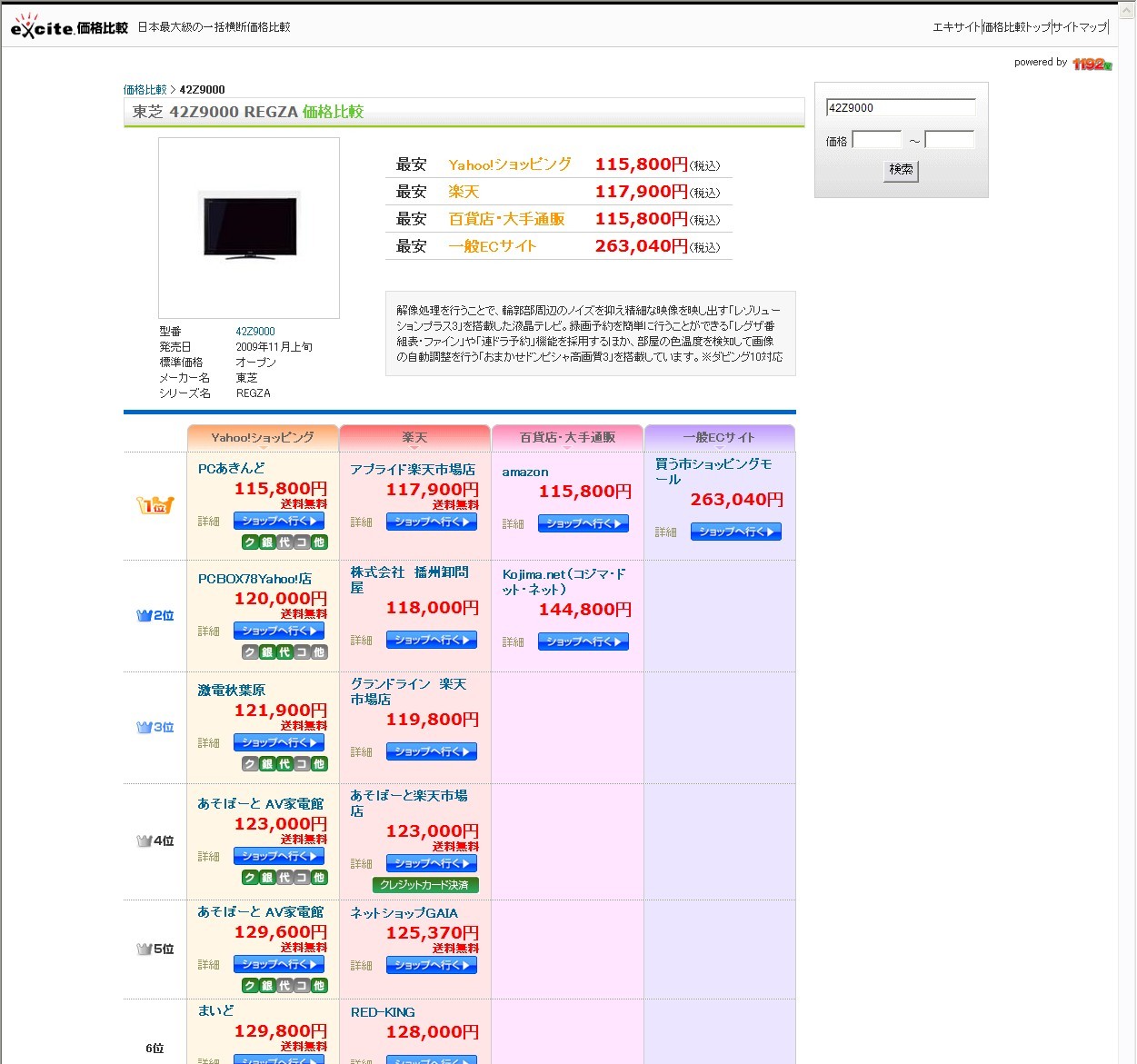Image resolution: width=1137 pixels, height=1064 pixels.
Task: Click PCBOX78Yahoo!店's 他 other payment icon
Action: (x=319, y=652)
